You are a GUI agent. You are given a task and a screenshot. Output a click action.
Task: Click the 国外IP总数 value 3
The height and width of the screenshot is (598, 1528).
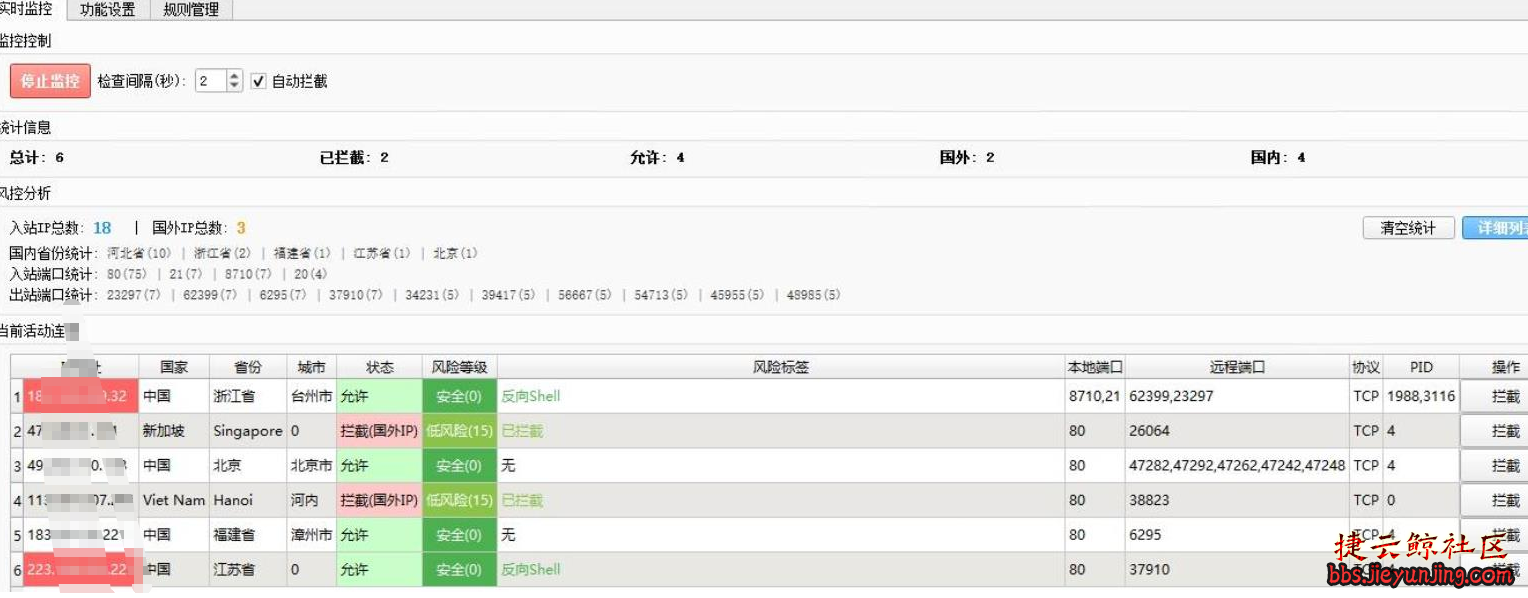pos(241,228)
